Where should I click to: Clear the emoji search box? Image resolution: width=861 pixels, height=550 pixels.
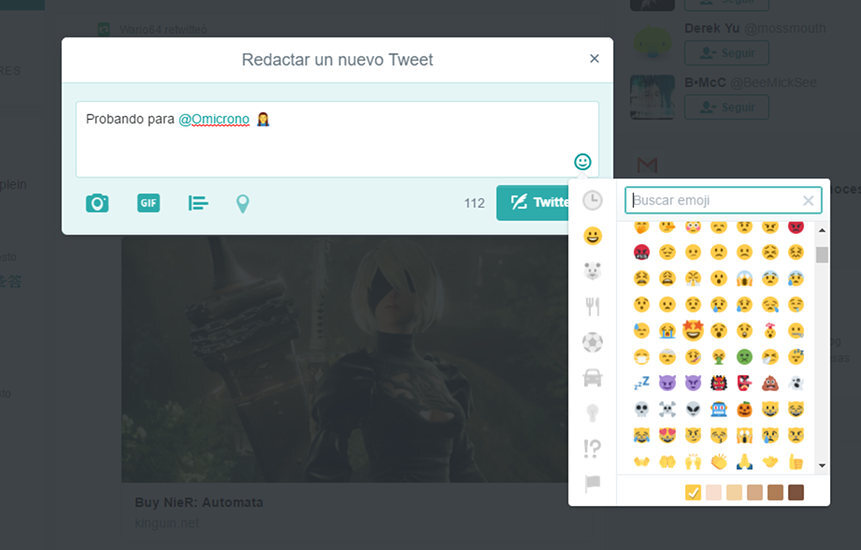coord(808,201)
